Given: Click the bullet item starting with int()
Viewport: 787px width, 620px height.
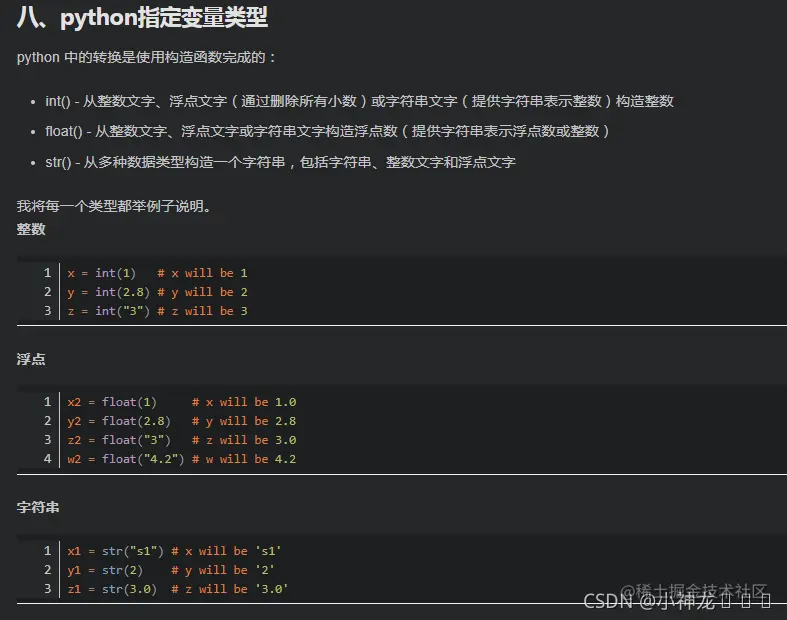Looking at the screenshot, I should tap(359, 101).
